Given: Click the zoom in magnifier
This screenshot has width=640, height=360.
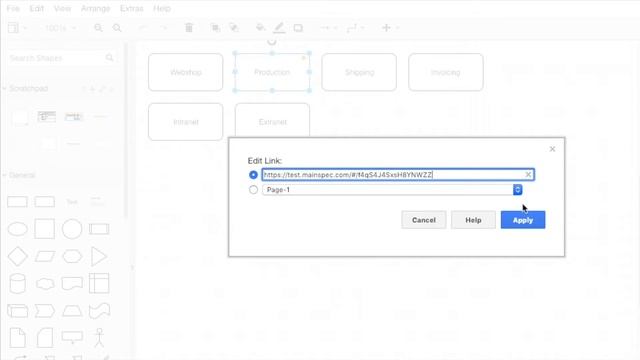Looking at the screenshot, I should tap(98, 28).
